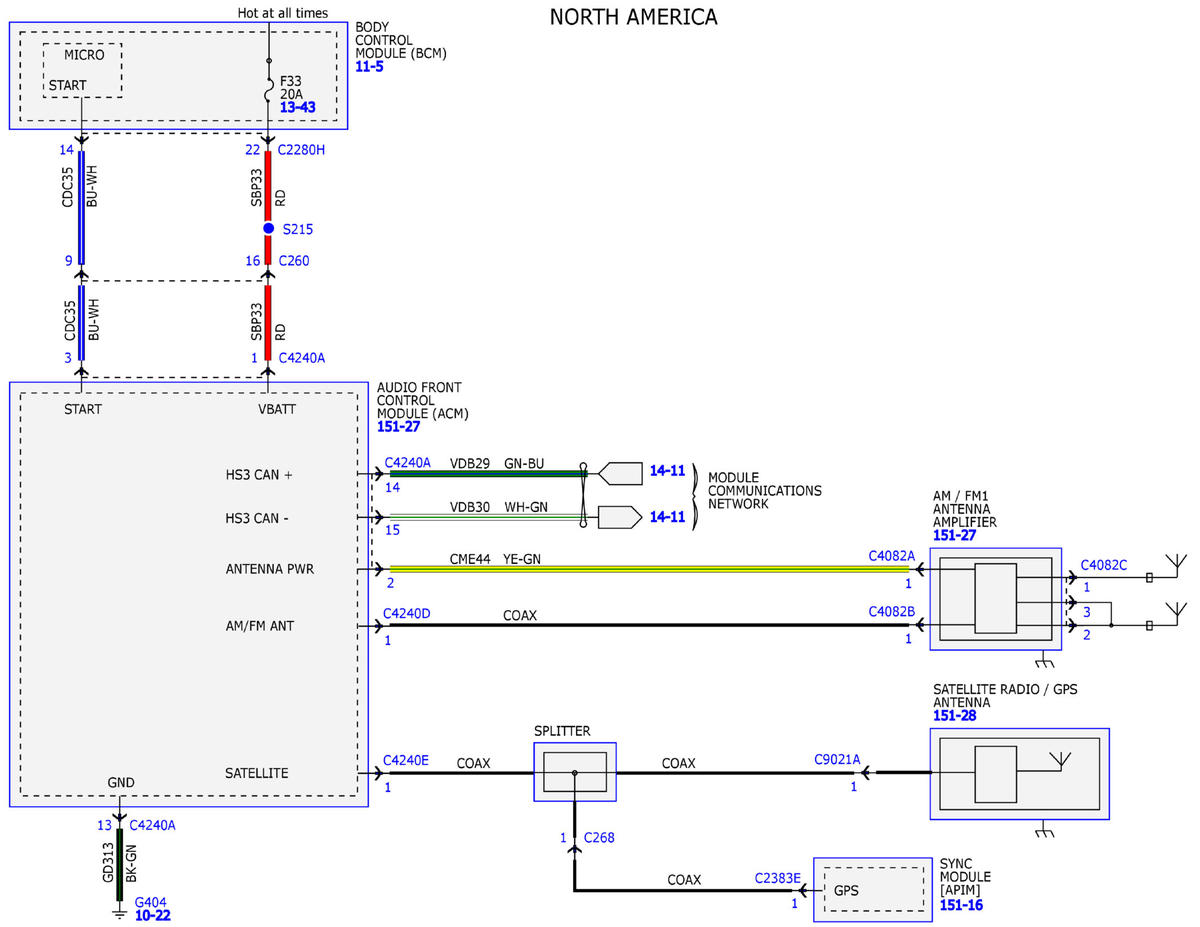Select the S215 splice label
The image size is (1200, 927).
(298, 229)
